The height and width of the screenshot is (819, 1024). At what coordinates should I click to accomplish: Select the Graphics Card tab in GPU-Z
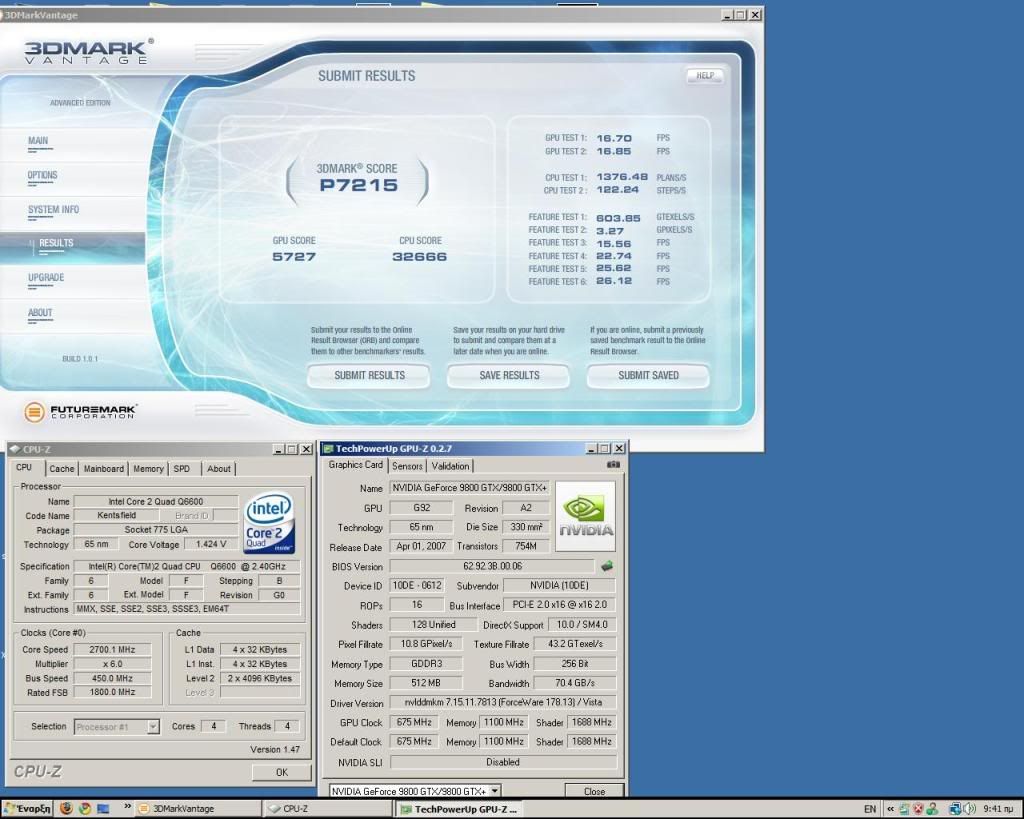(355, 465)
